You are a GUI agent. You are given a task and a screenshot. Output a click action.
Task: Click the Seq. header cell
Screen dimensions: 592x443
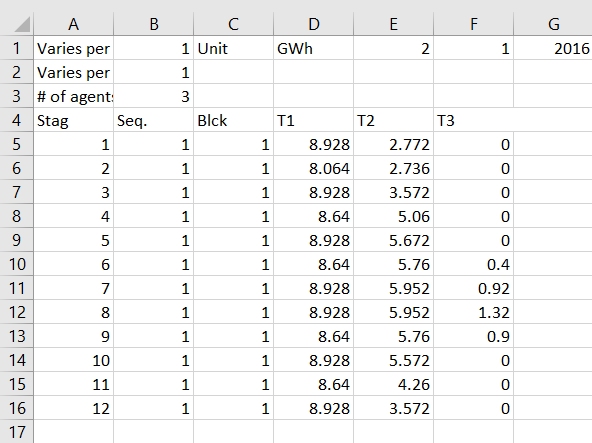(x=153, y=120)
